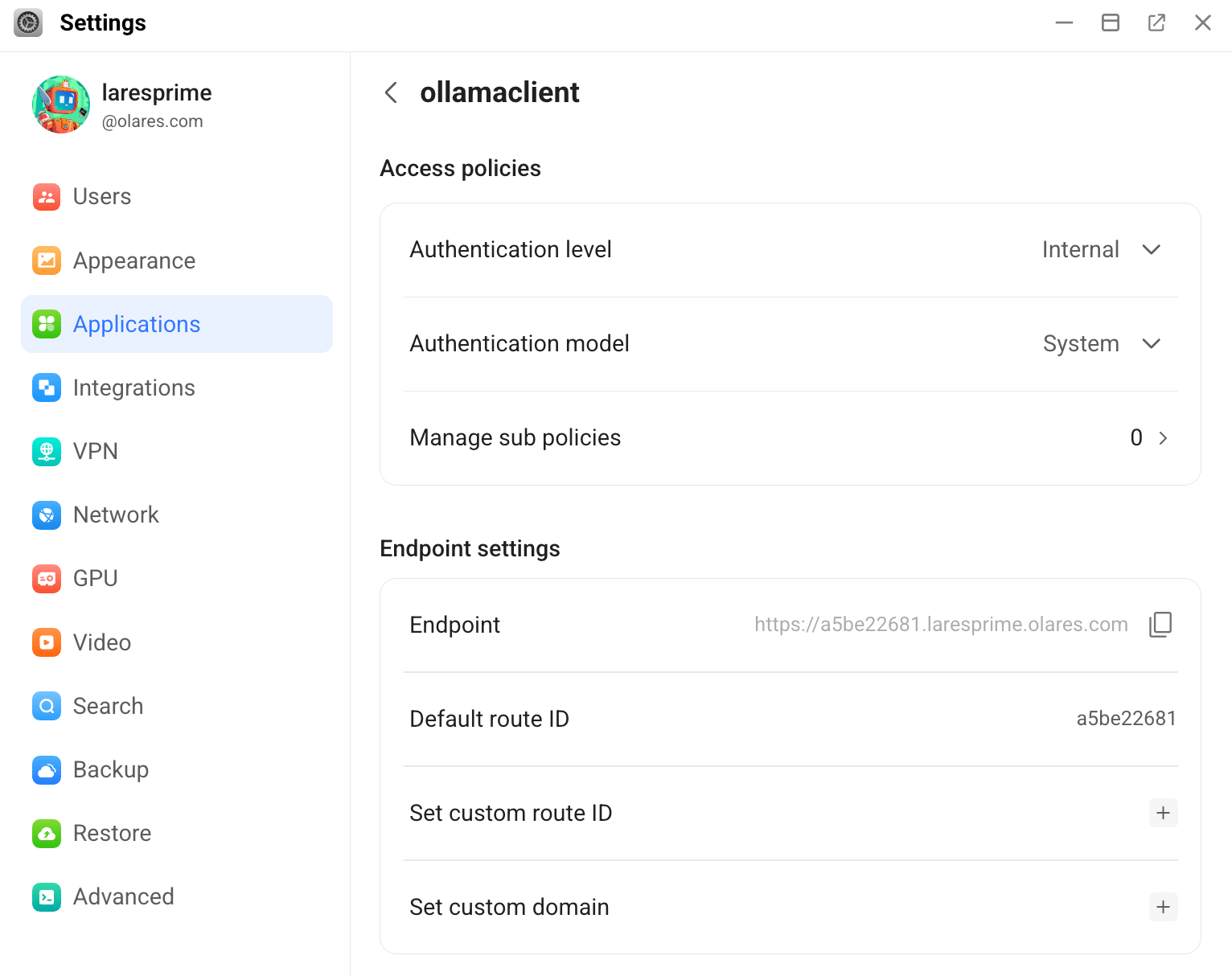Go back using the arrow beside ollamaclient
This screenshot has height=976, width=1232.
(392, 92)
